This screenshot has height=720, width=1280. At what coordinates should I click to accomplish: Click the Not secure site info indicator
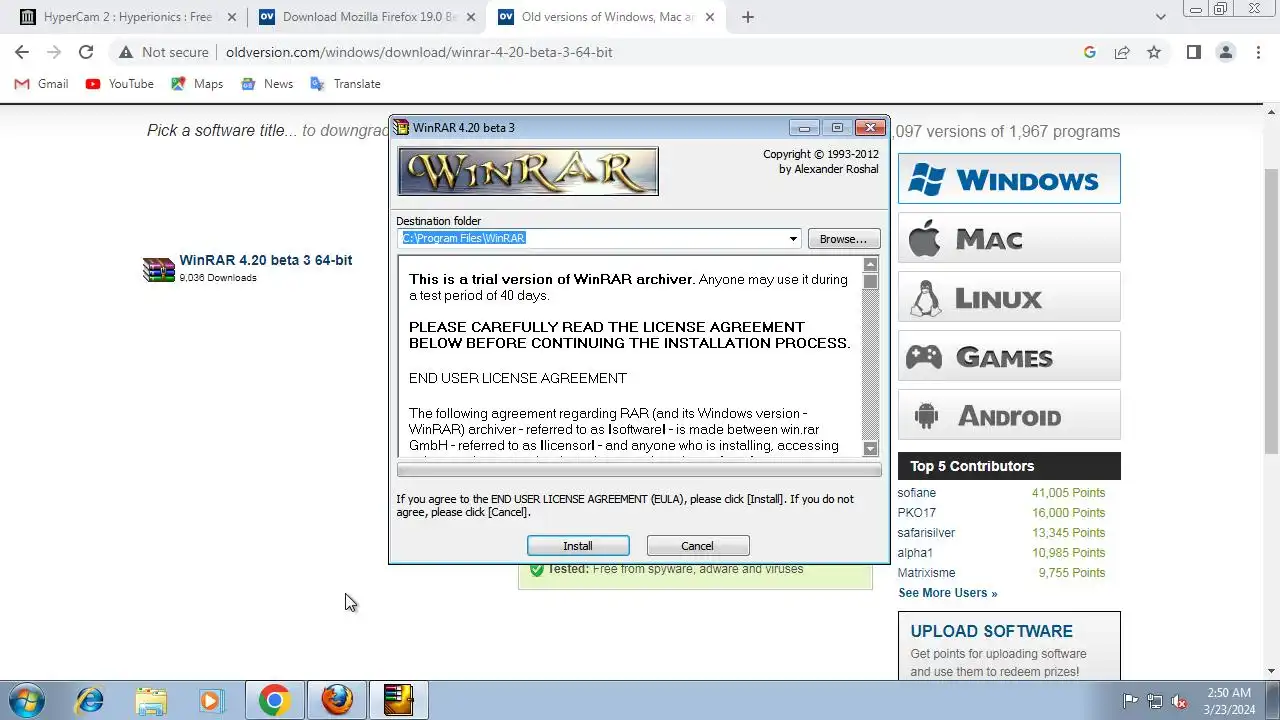click(164, 52)
